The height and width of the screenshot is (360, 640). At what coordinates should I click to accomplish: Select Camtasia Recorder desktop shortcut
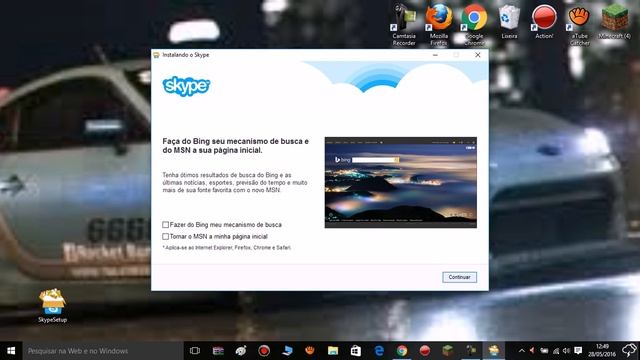tap(404, 24)
